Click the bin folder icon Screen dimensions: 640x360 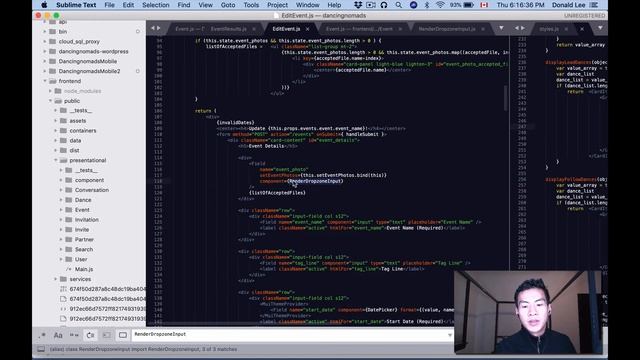52,31
